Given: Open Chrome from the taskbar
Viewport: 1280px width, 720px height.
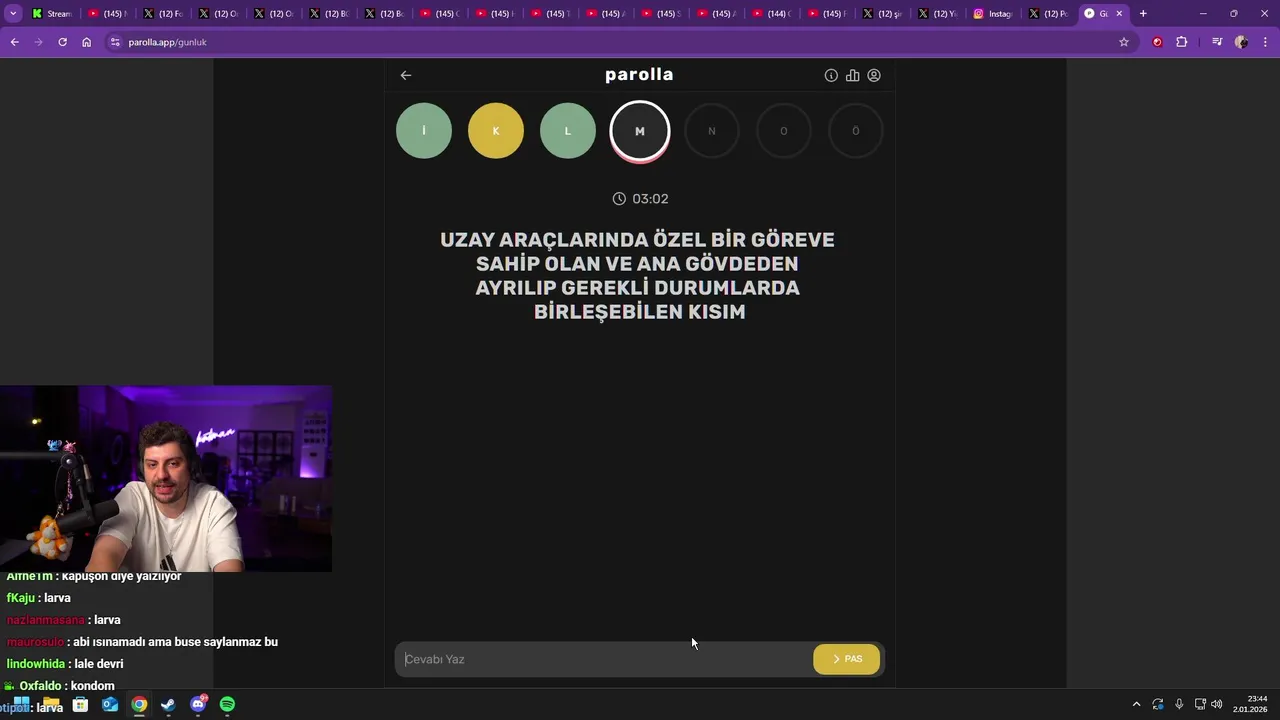Looking at the screenshot, I should click(139, 704).
